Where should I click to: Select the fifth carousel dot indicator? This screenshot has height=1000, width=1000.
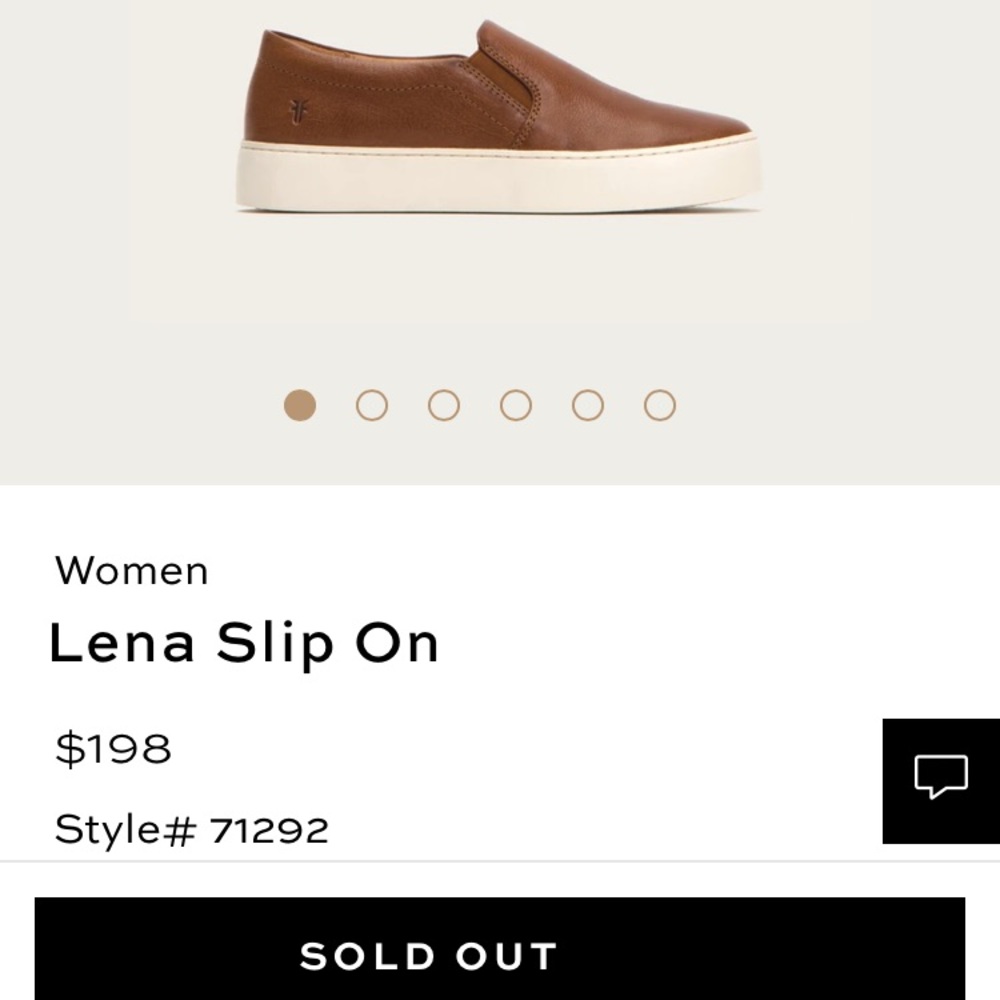tap(586, 404)
